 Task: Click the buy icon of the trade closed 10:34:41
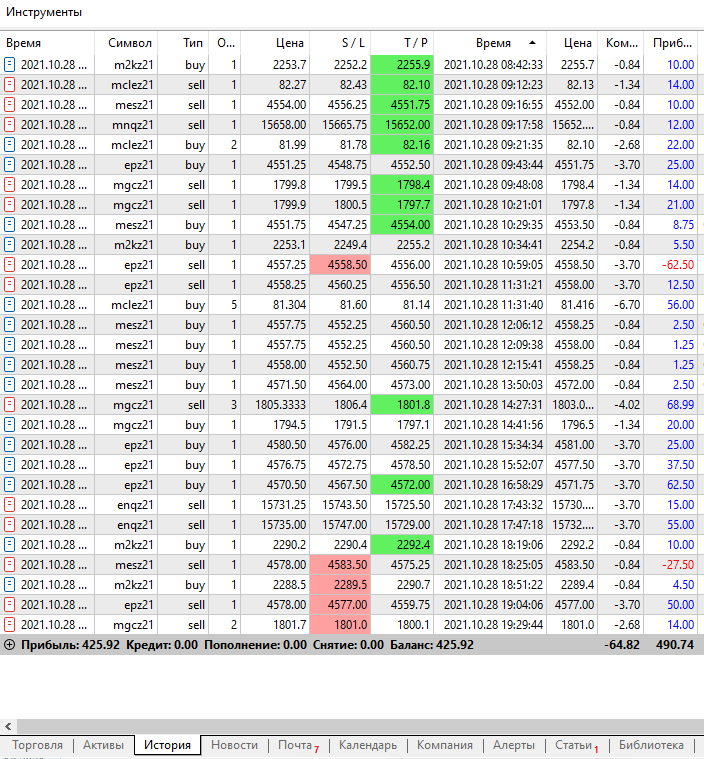9,244
